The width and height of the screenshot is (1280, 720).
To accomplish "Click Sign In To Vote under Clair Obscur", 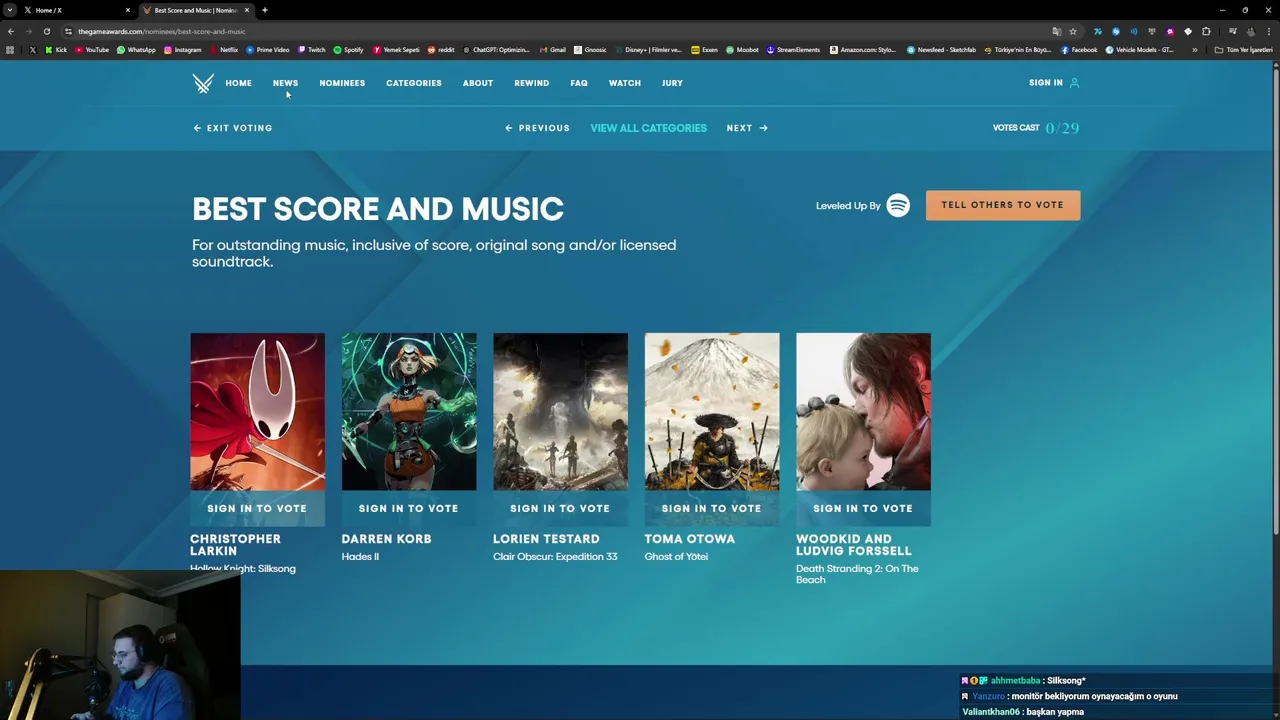I will [560, 508].
